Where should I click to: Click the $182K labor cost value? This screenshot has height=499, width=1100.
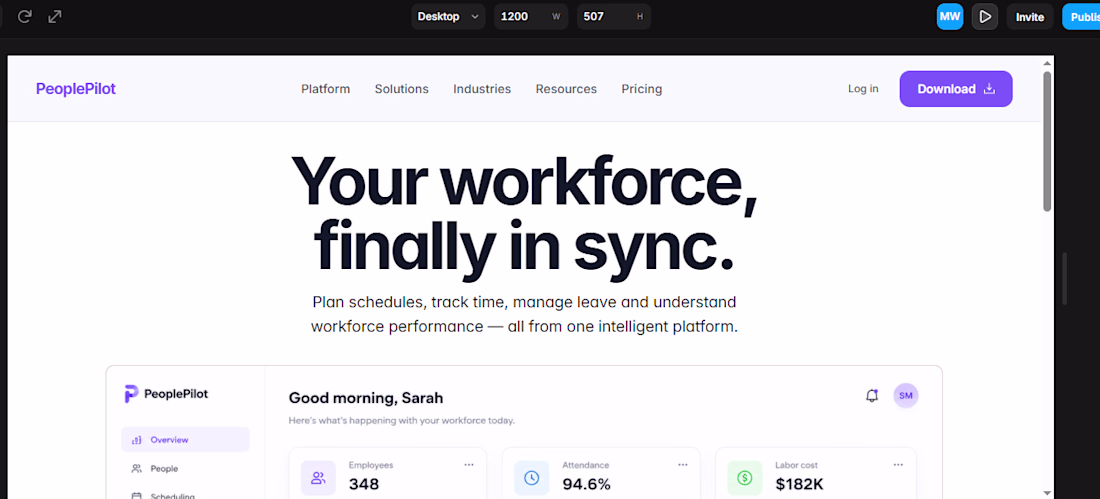click(x=800, y=484)
